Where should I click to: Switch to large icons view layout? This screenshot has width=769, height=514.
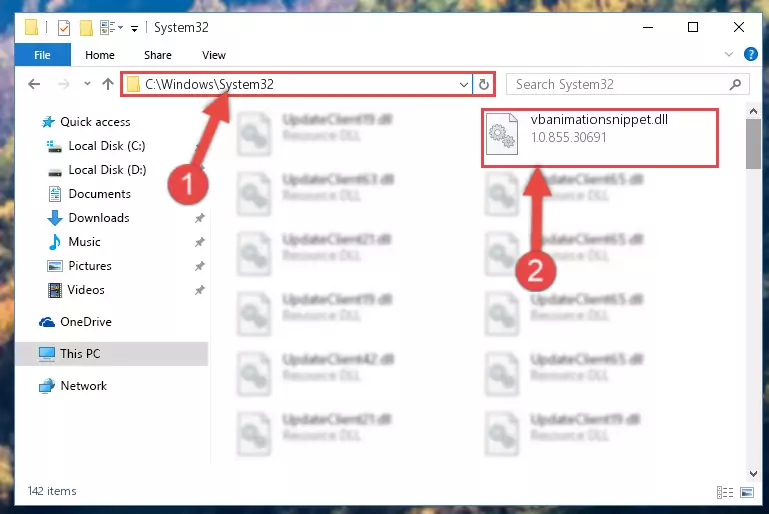coord(747,492)
